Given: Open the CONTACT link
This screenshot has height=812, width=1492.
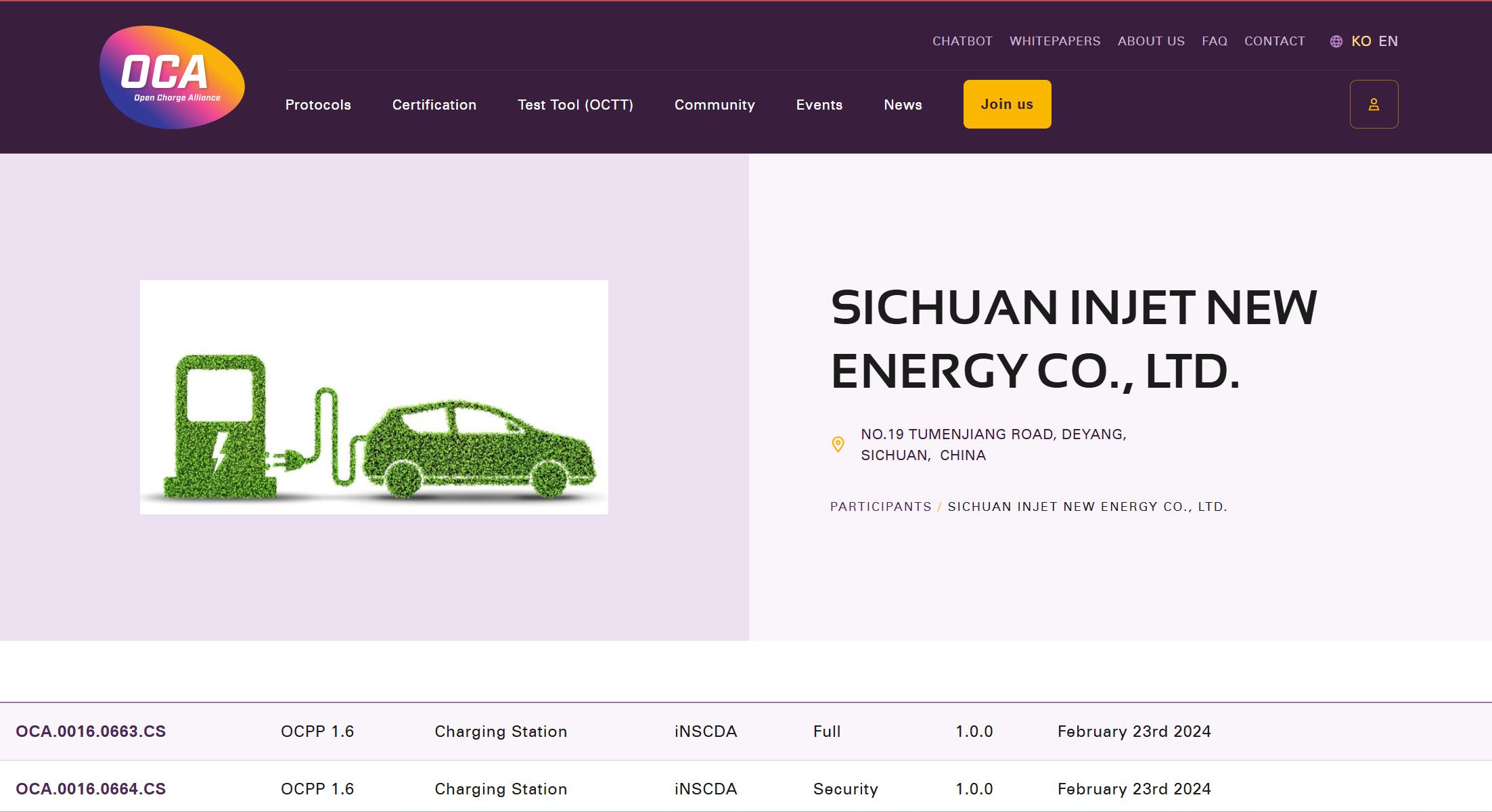Looking at the screenshot, I should (x=1274, y=41).
